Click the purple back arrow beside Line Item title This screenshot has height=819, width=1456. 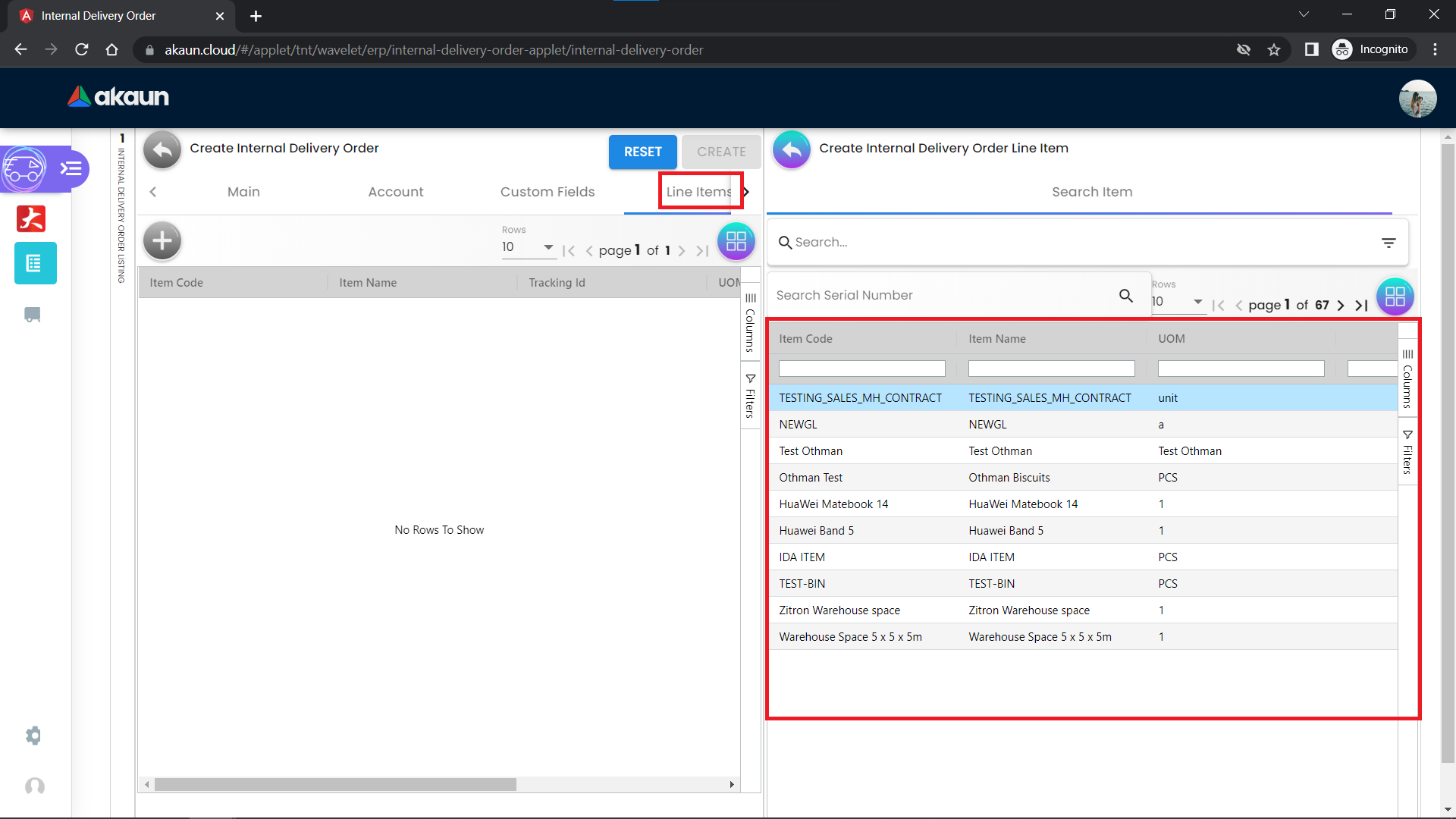[792, 149]
